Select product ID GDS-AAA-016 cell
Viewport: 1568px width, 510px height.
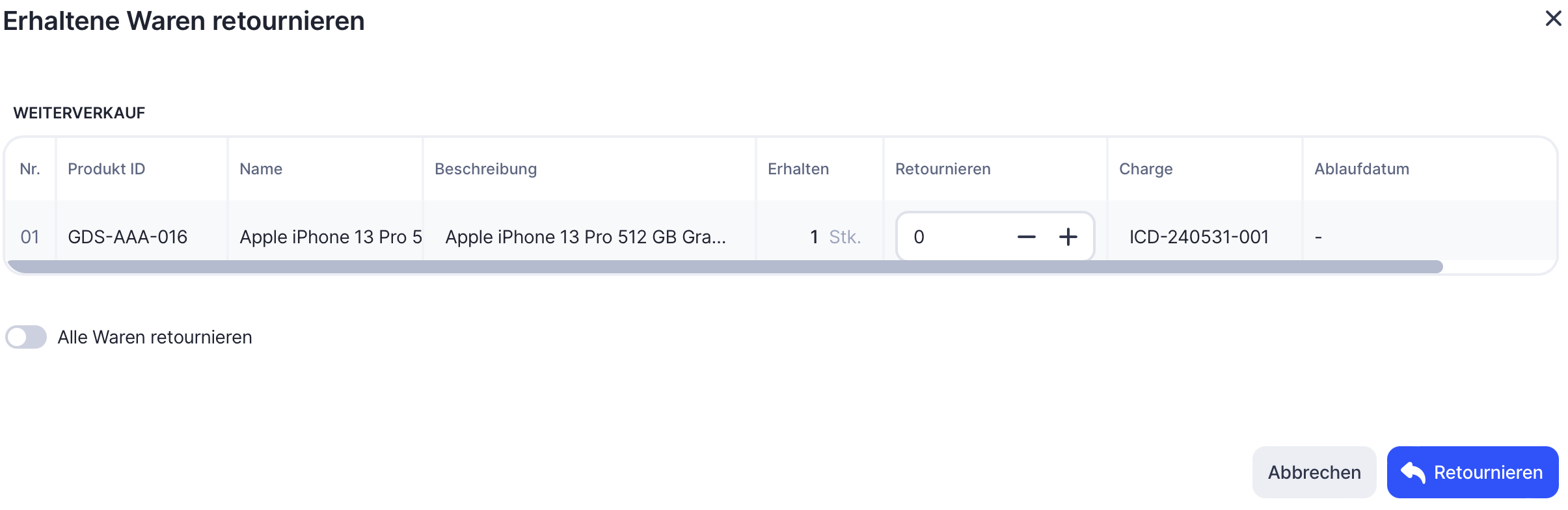[128, 237]
